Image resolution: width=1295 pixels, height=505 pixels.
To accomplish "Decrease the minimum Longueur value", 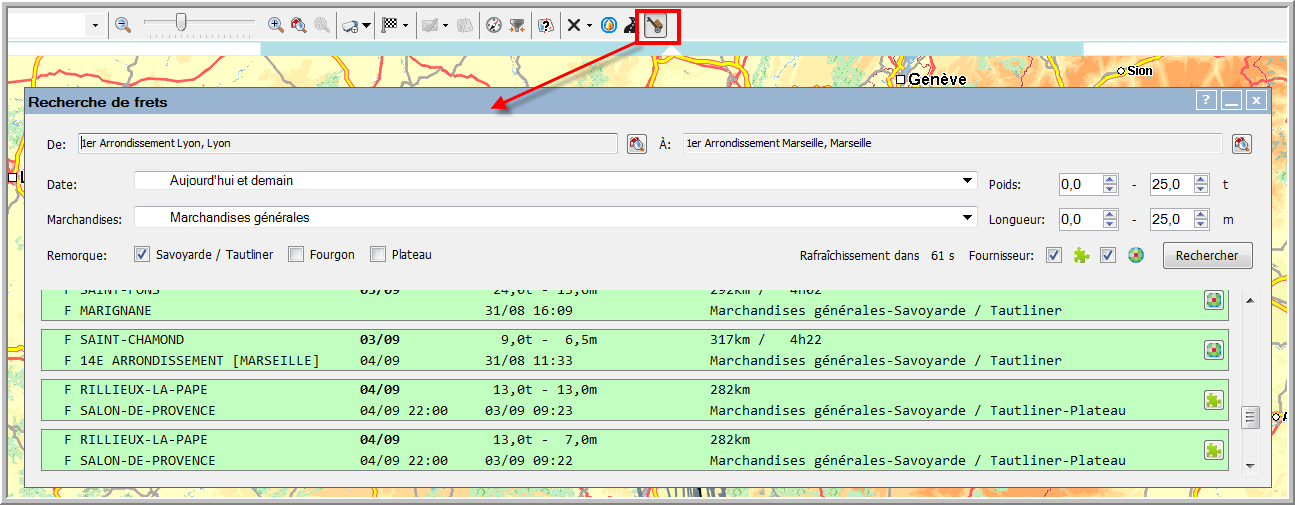I will [1109, 225].
